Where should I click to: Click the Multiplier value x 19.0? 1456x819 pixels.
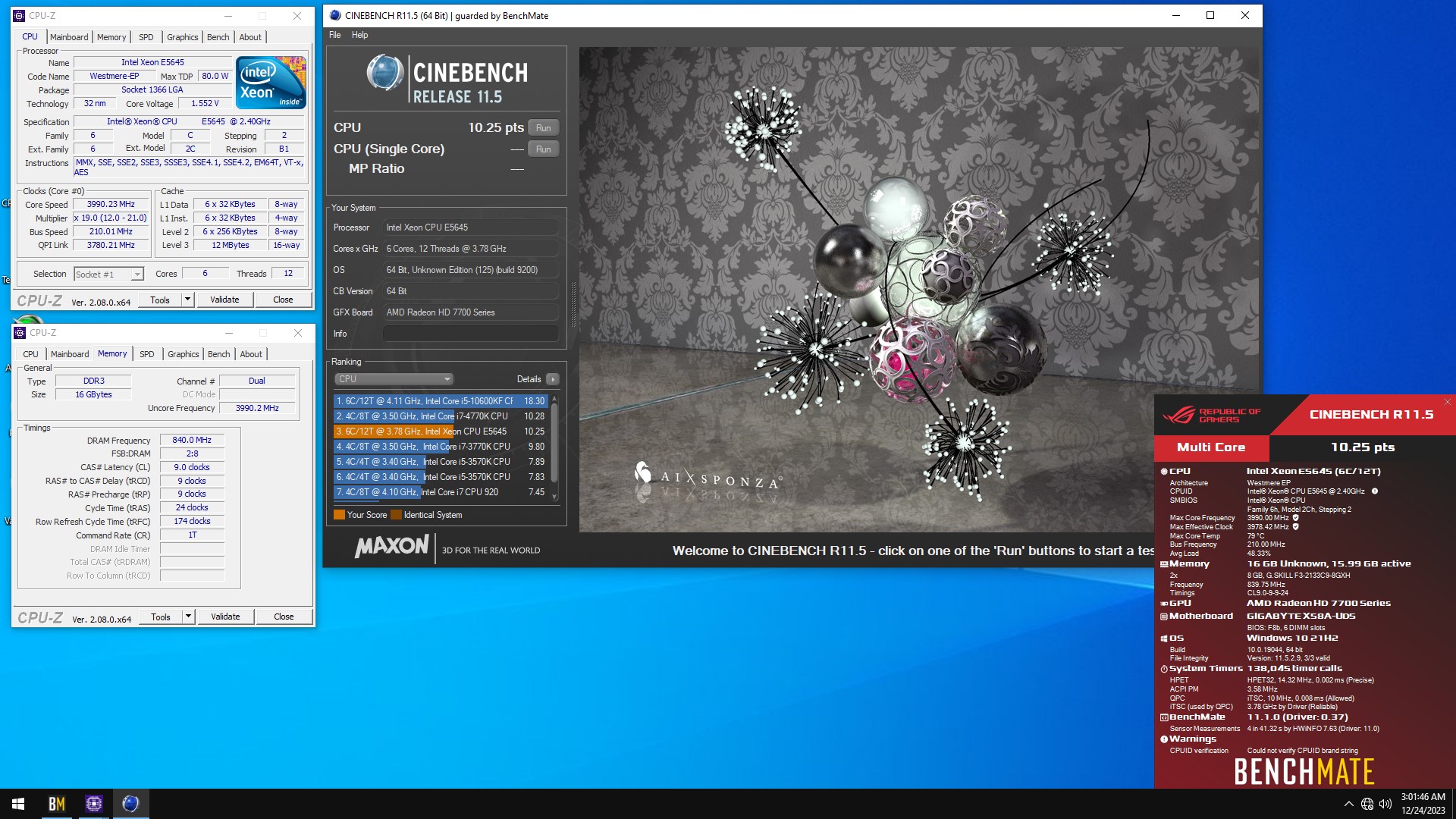point(111,218)
